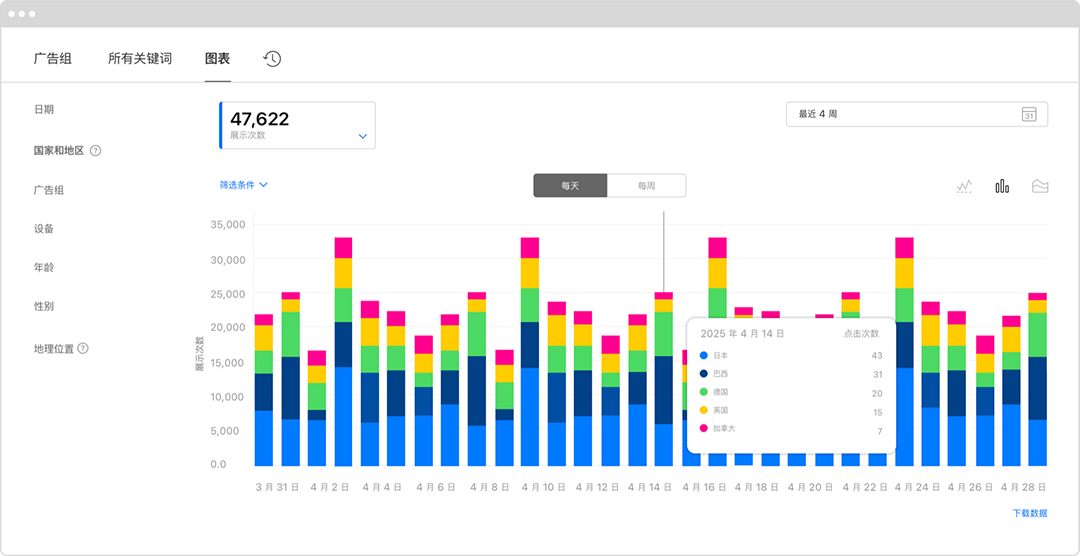Screen dimensions: 1080x556
Task: Click the 10,000 y-axis label
Action: click(227, 396)
